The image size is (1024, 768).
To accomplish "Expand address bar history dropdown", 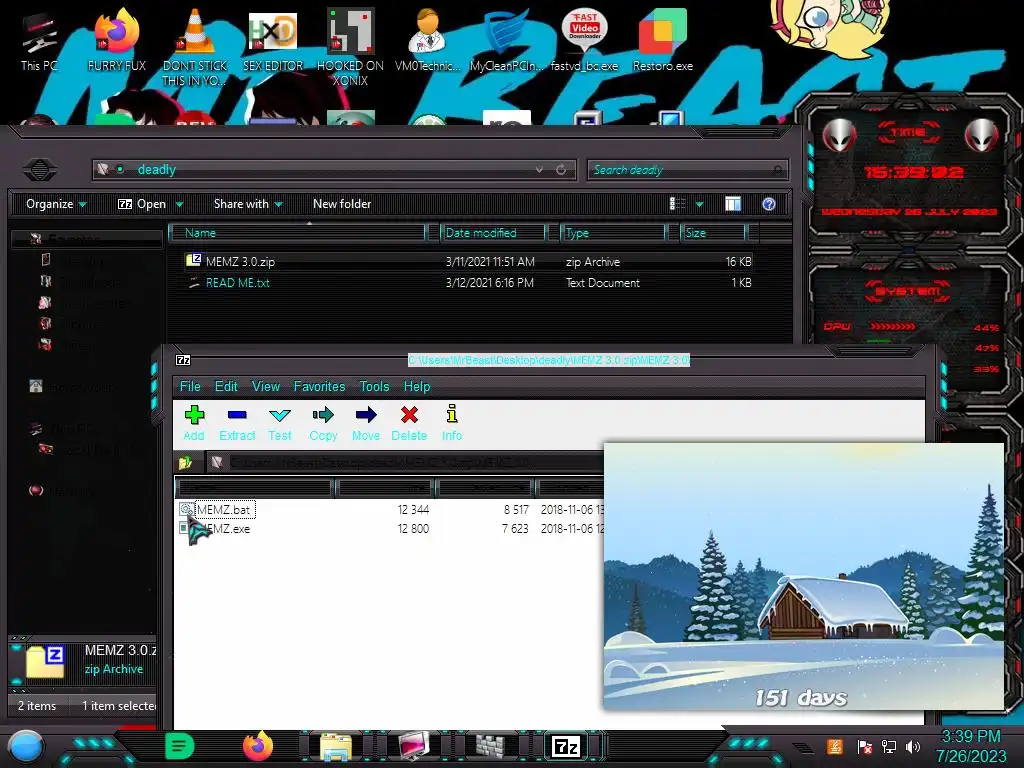I will 539,170.
